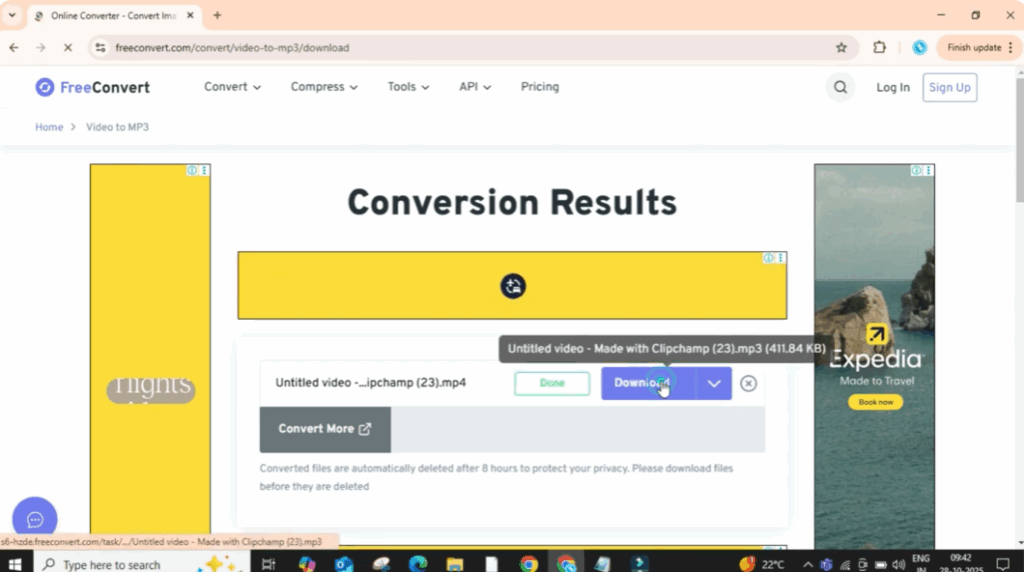Viewport: 1024px width, 572px height.
Task: Open the Compress dropdown menu
Action: [x=324, y=87]
